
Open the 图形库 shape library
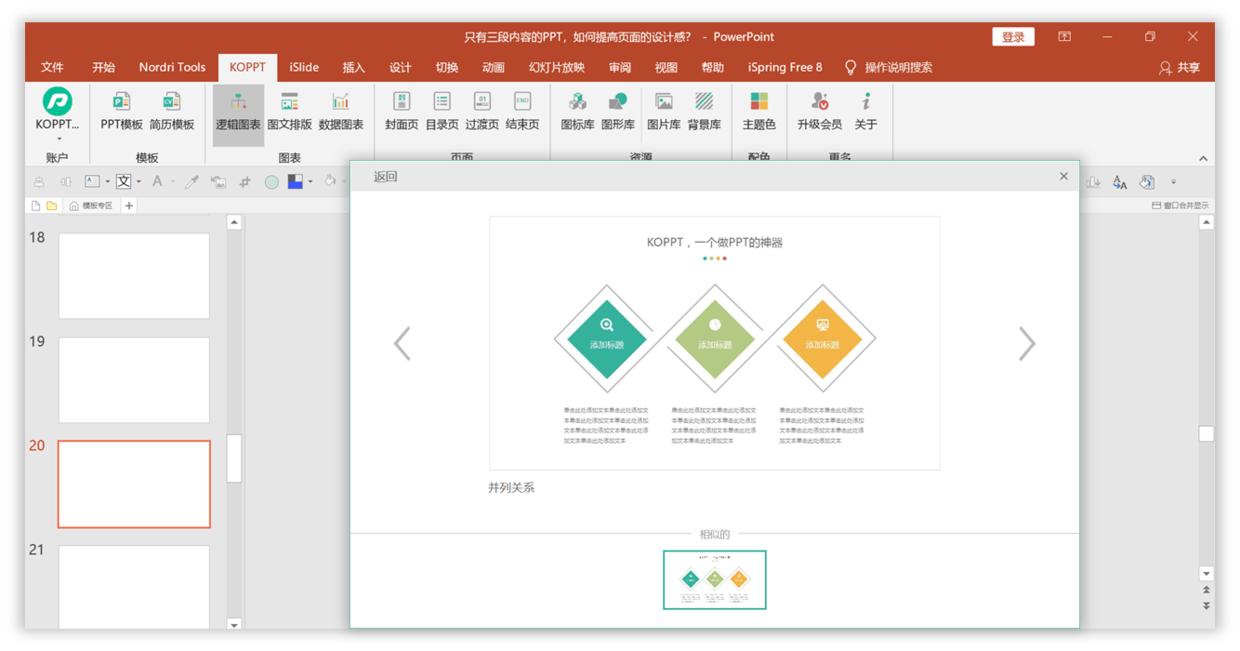[618, 111]
